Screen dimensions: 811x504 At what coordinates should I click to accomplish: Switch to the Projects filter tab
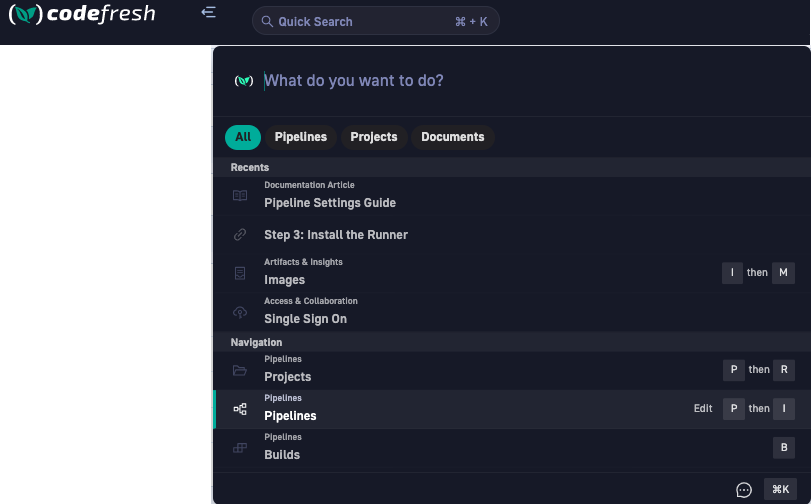[374, 137]
